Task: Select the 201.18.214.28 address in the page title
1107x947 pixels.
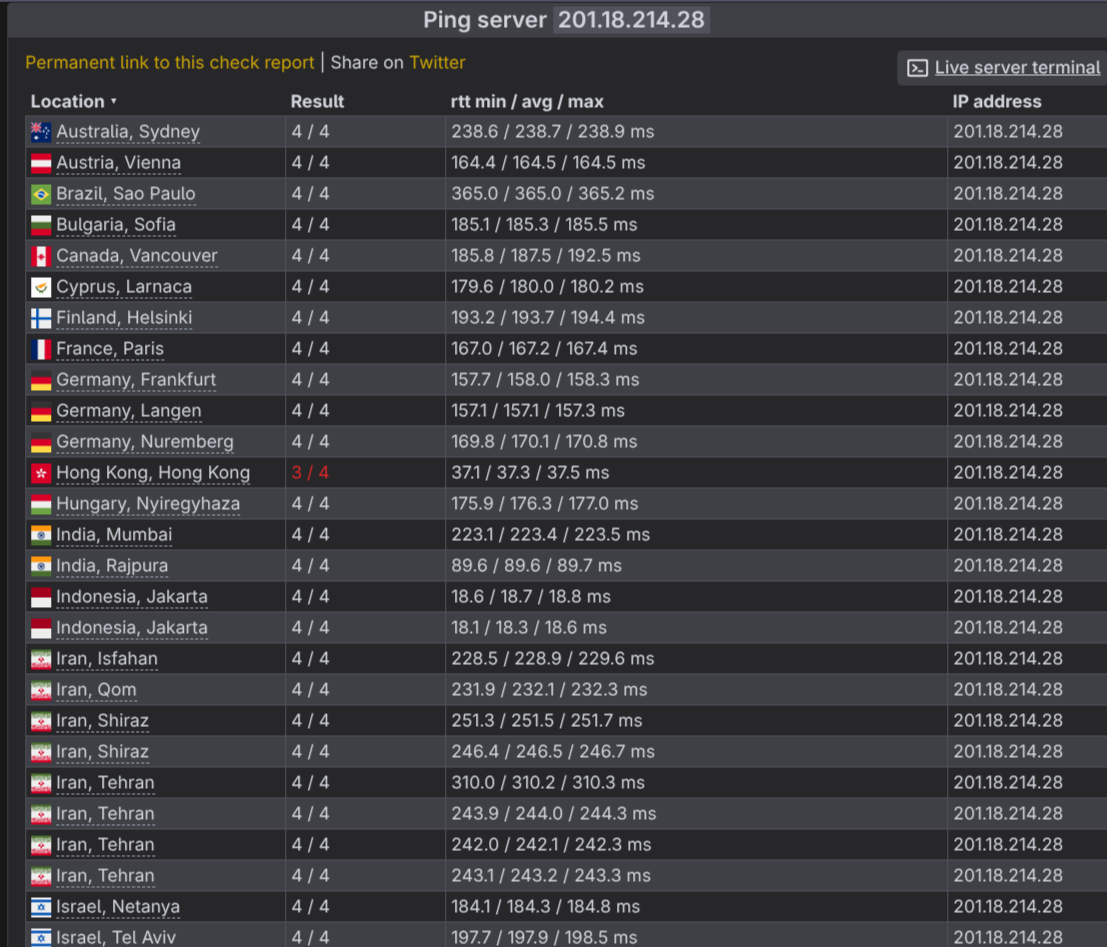Action: [631, 20]
